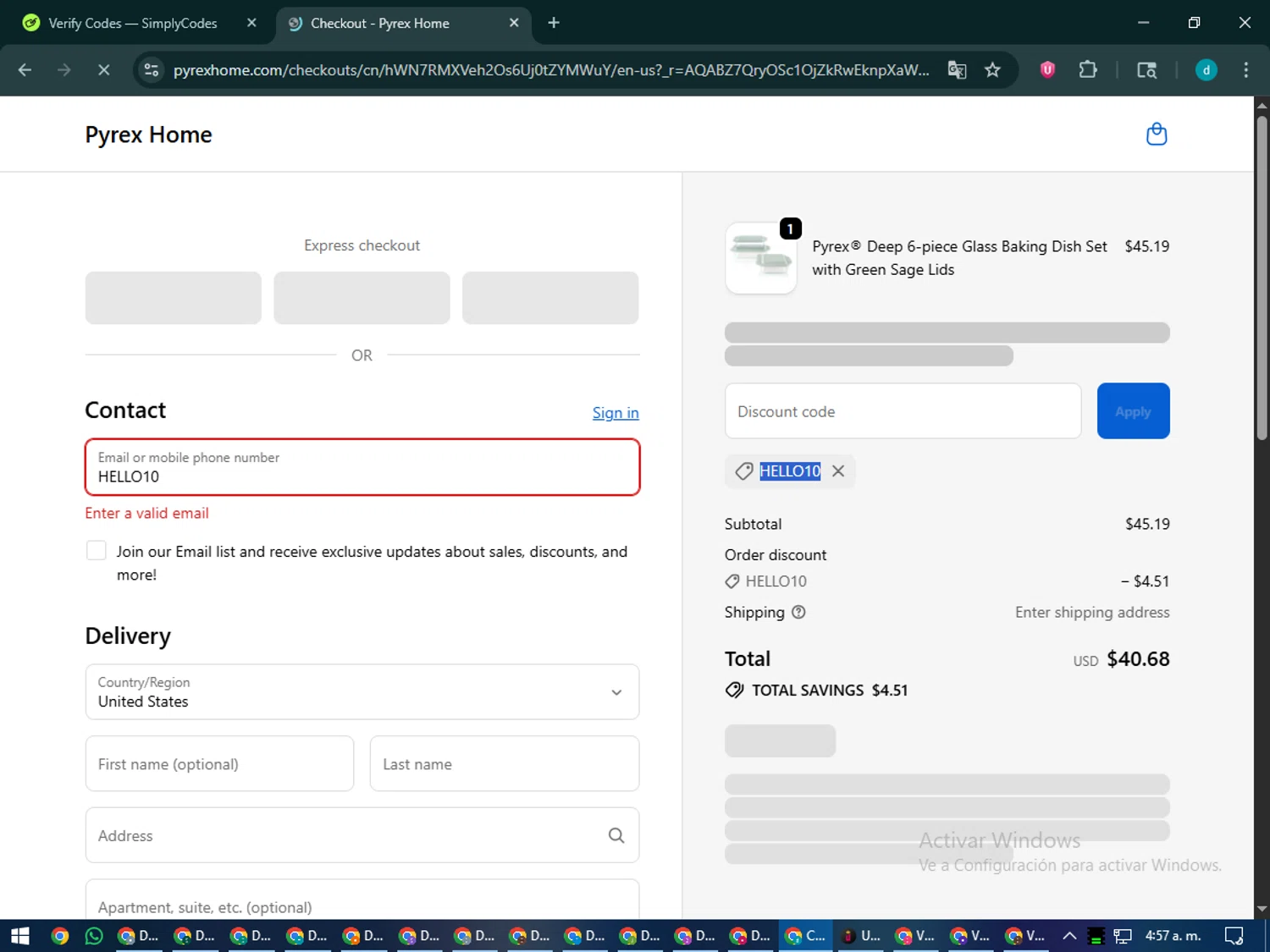Stop loading the page
1270x952 pixels.
tap(104, 70)
